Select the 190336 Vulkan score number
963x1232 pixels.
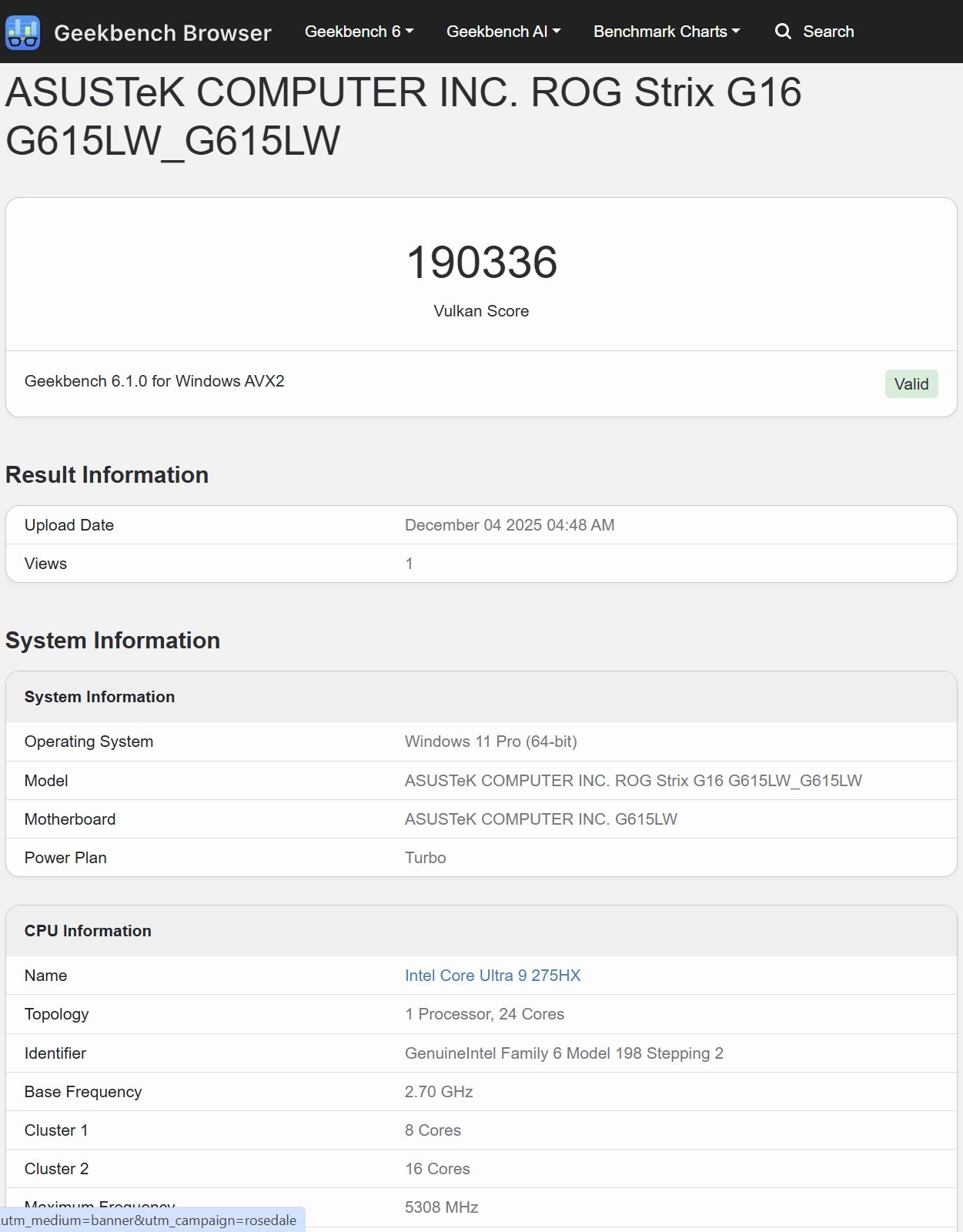point(481,262)
